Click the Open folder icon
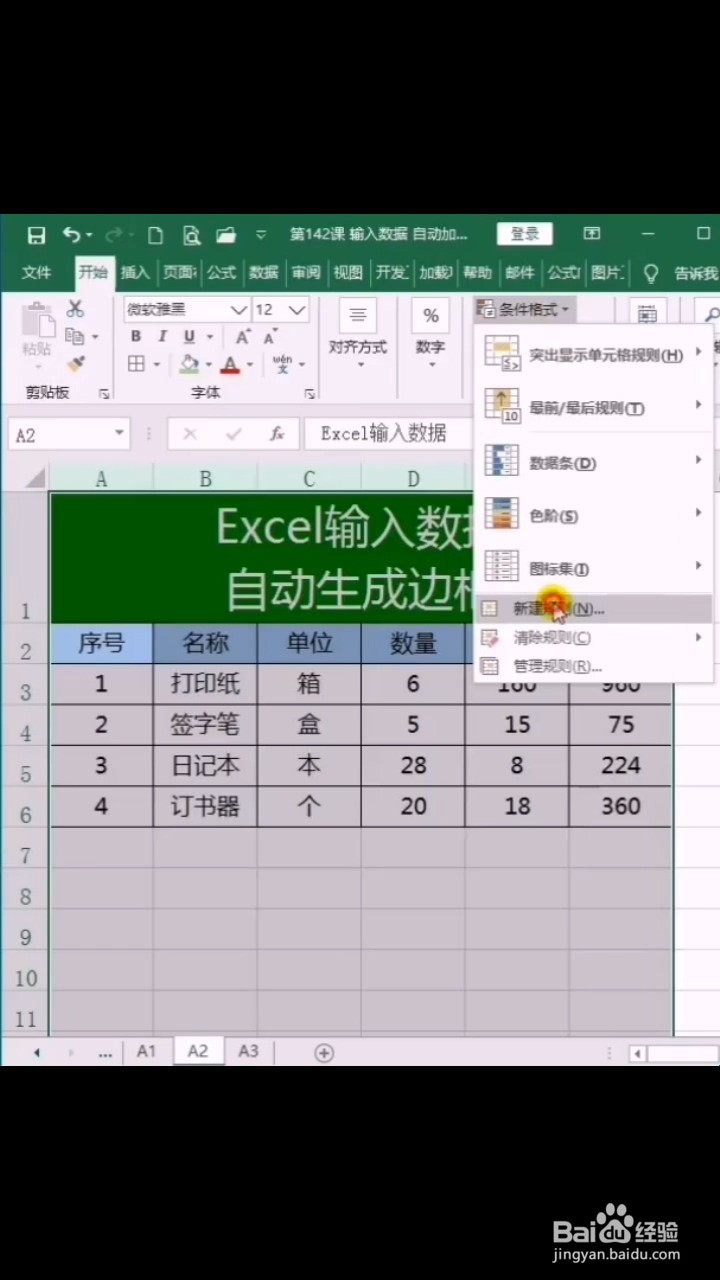The height and width of the screenshot is (1280, 720). (x=227, y=235)
